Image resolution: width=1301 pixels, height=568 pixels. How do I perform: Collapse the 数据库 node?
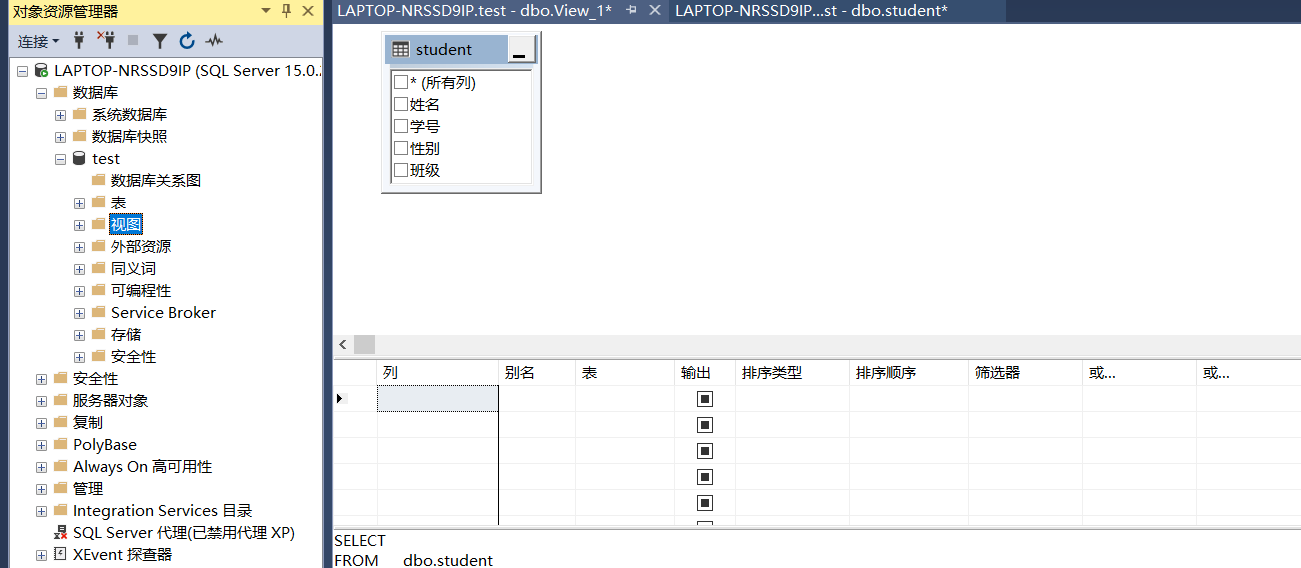(41, 93)
